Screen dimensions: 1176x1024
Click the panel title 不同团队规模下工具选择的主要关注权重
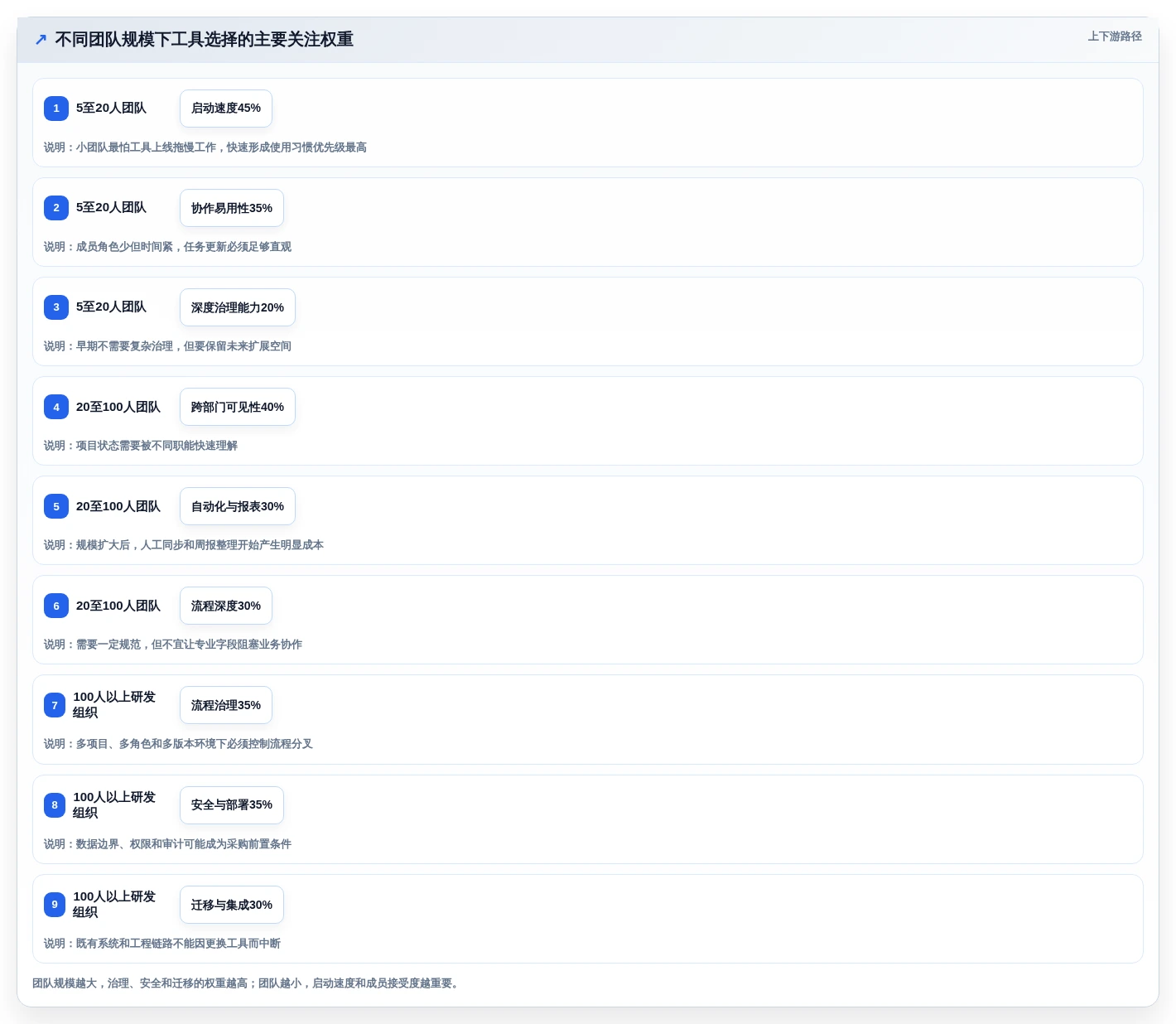point(204,40)
